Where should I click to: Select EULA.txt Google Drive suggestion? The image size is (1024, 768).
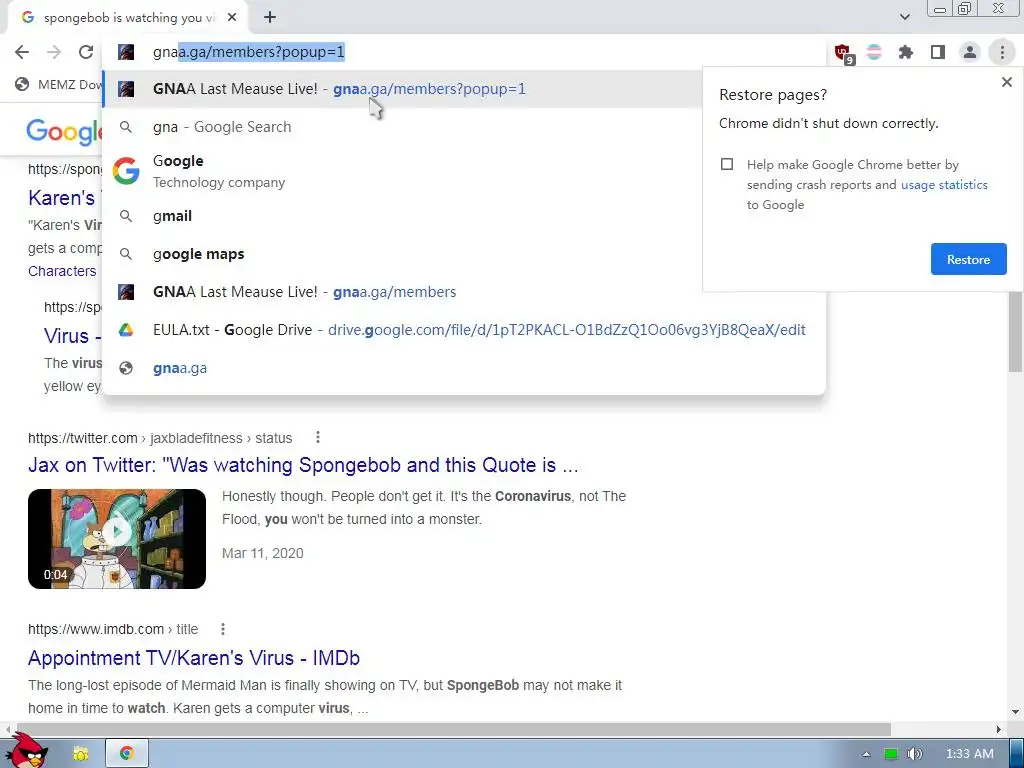point(464,330)
